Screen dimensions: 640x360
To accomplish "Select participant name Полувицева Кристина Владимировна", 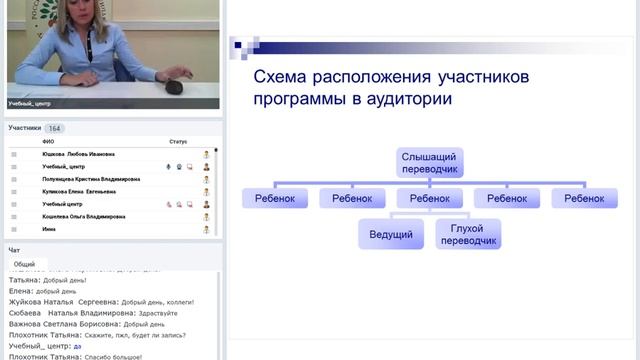I will (91, 179).
